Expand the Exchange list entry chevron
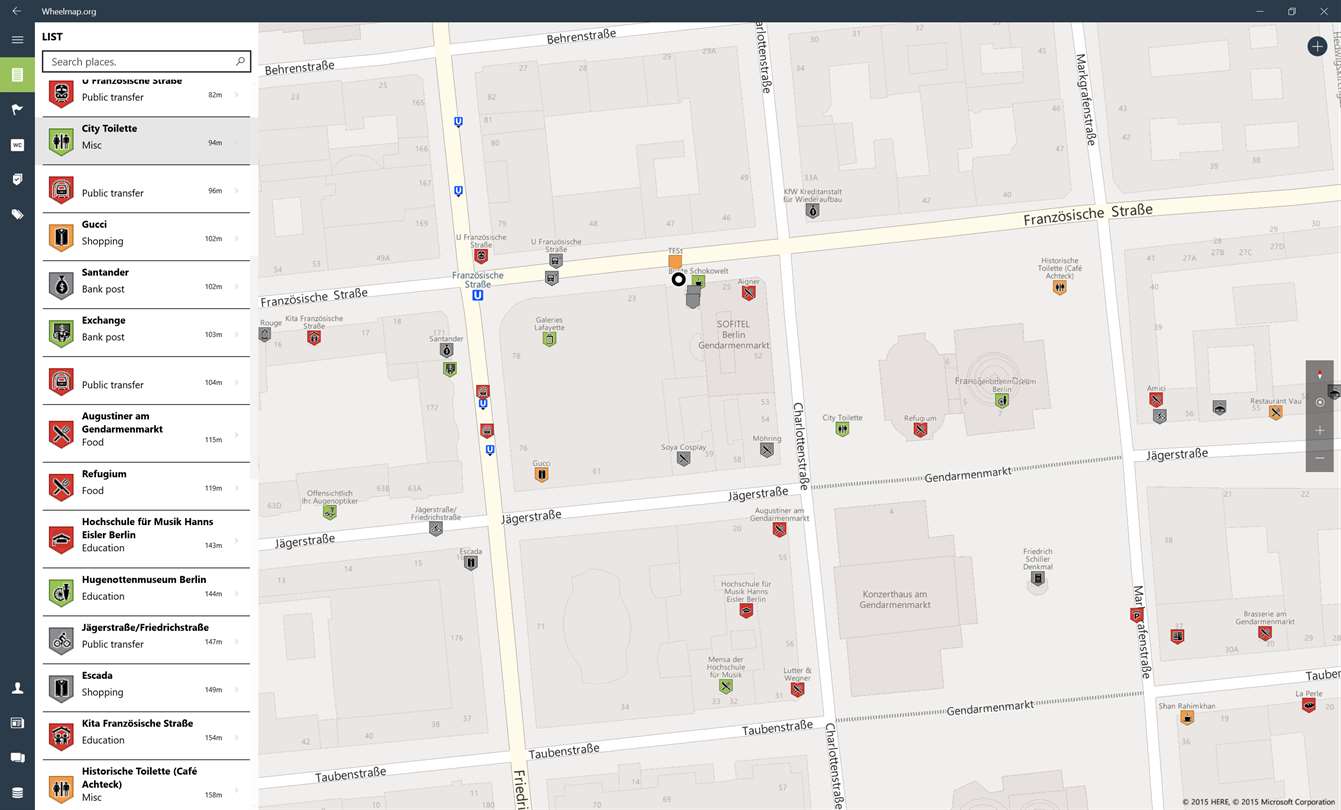This screenshot has height=810, width=1341. 237,334
